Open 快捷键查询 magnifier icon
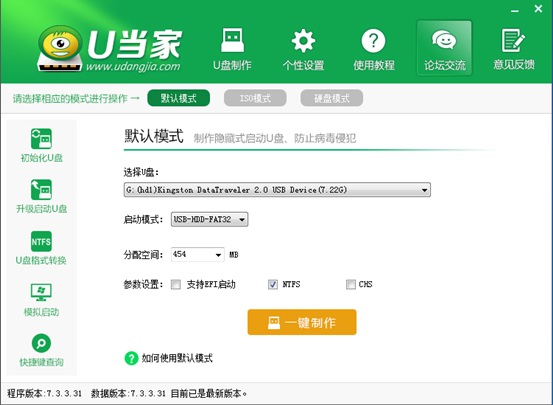The width and height of the screenshot is (553, 405). tap(41, 343)
